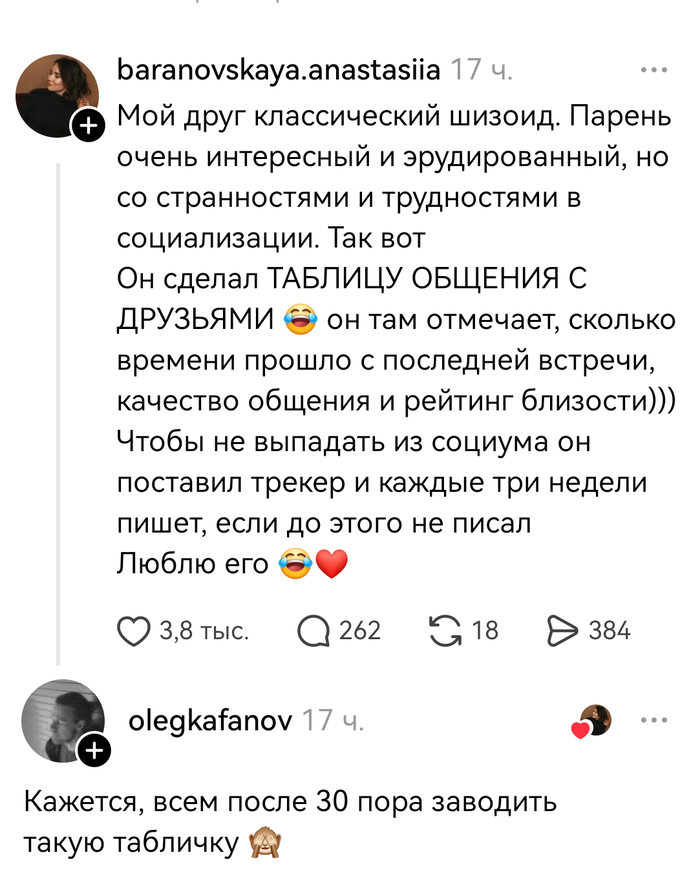Share the post using the paper plane icon

click(563, 630)
